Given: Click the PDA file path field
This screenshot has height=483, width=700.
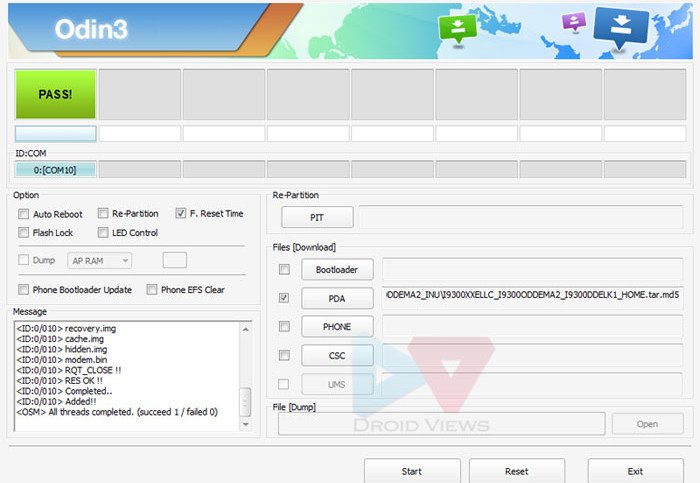Looking at the screenshot, I should tap(533, 297).
